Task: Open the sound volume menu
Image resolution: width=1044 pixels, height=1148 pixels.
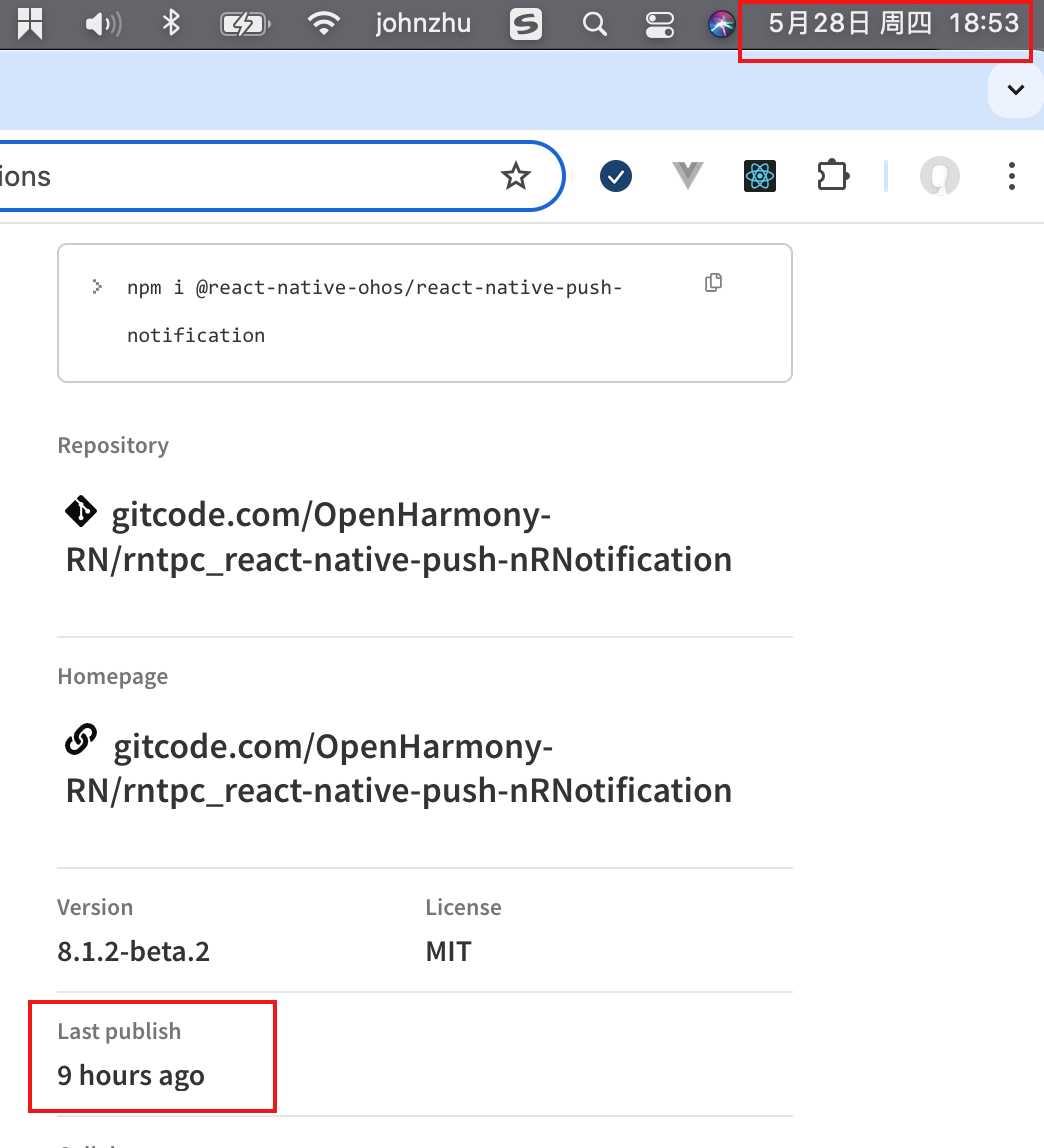Action: [103, 24]
